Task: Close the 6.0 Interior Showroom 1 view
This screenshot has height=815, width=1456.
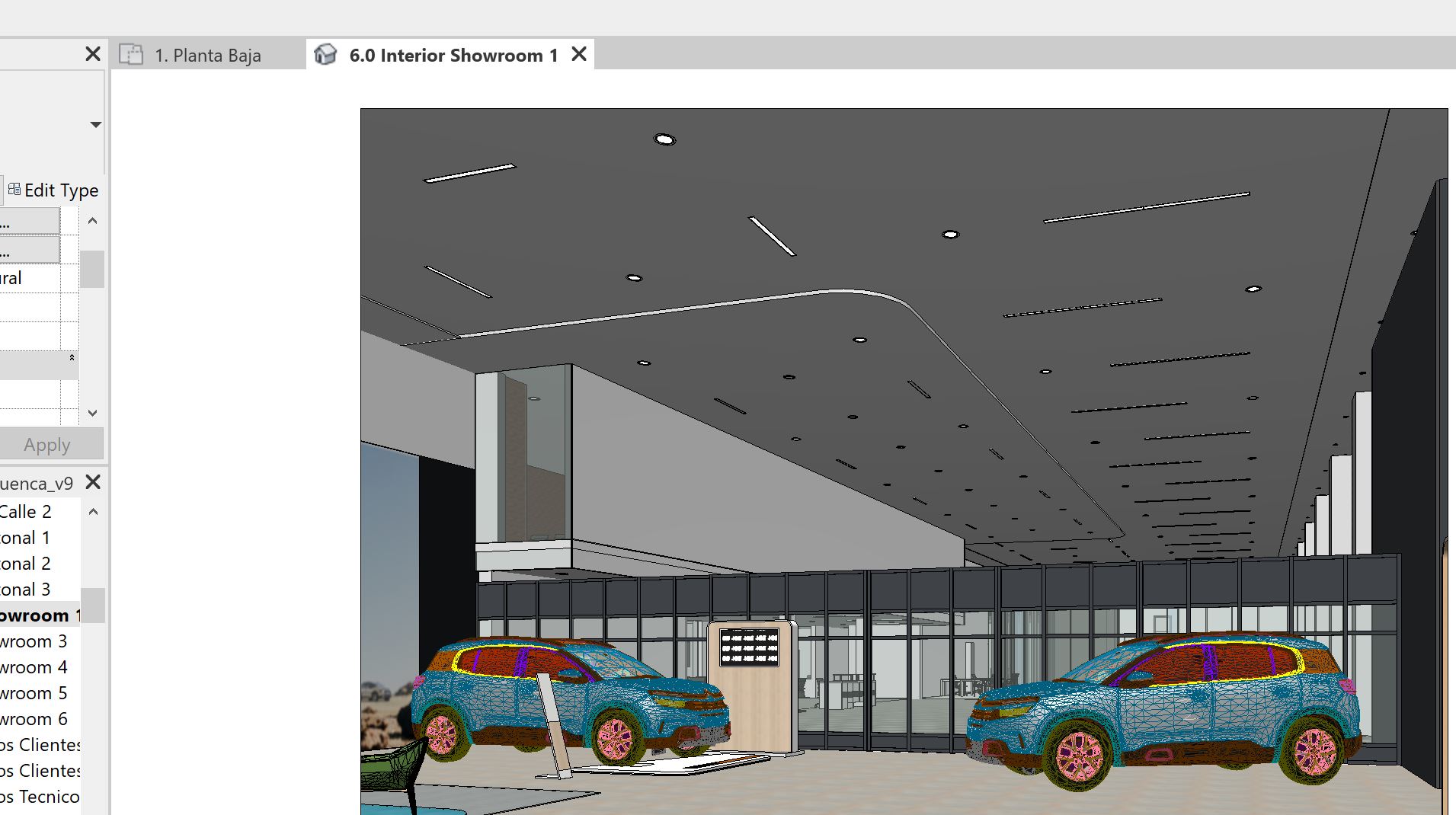Action: tap(578, 53)
